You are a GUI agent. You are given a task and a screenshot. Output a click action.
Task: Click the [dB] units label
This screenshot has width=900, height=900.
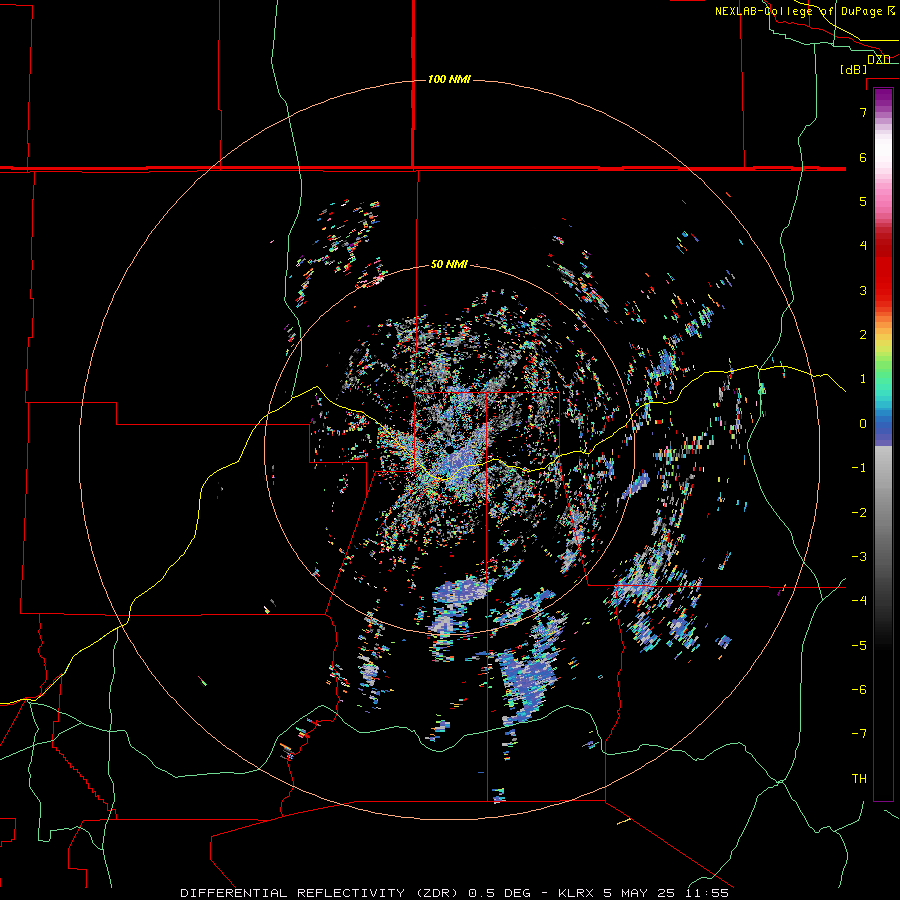pos(854,69)
